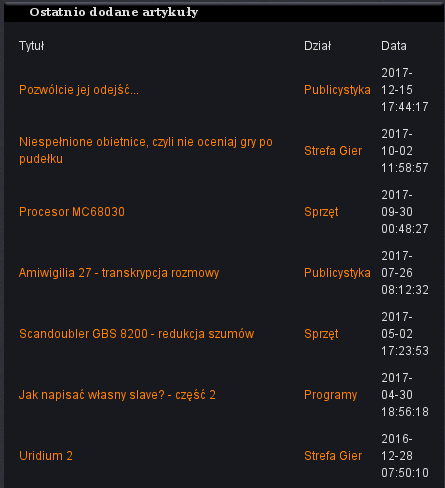Click the 'Data' column header
Image resolution: width=445 pixels, height=488 pixels.
(394, 46)
